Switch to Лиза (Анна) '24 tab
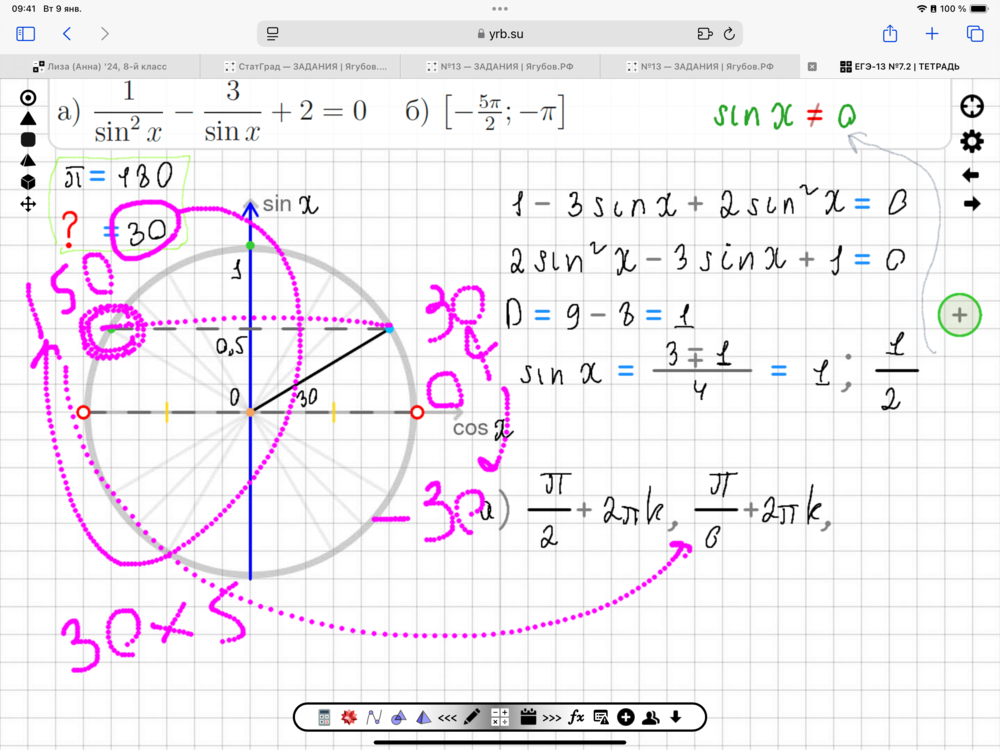This screenshot has height=750, width=1000. coord(100,67)
